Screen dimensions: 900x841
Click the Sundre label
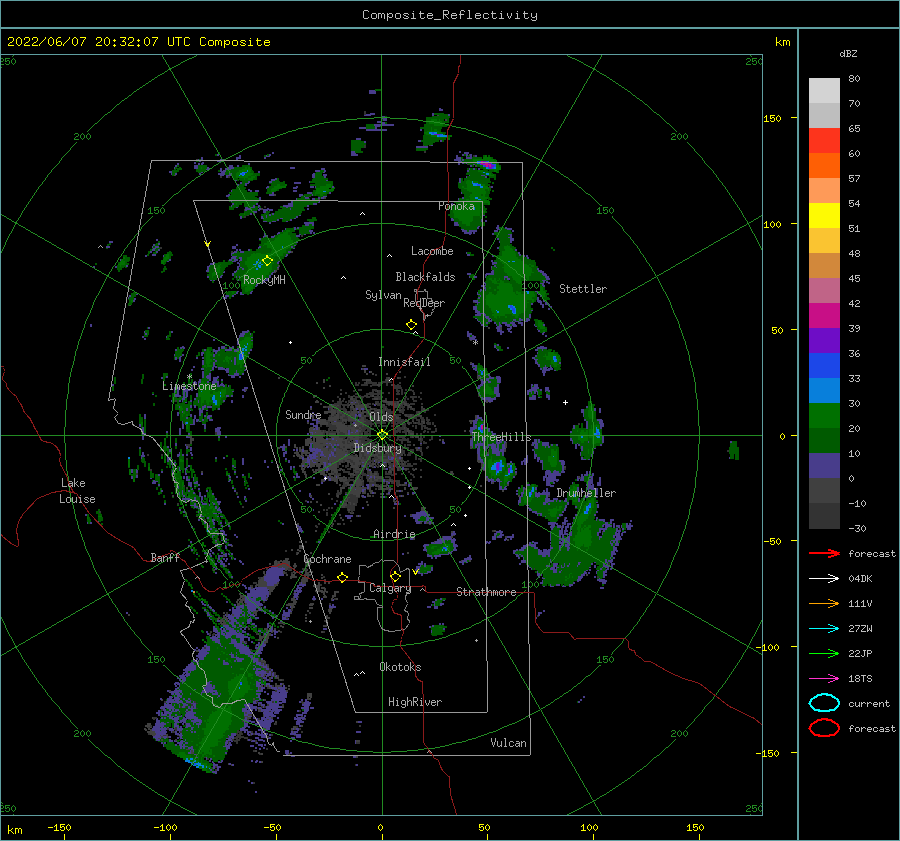click(303, 414)
